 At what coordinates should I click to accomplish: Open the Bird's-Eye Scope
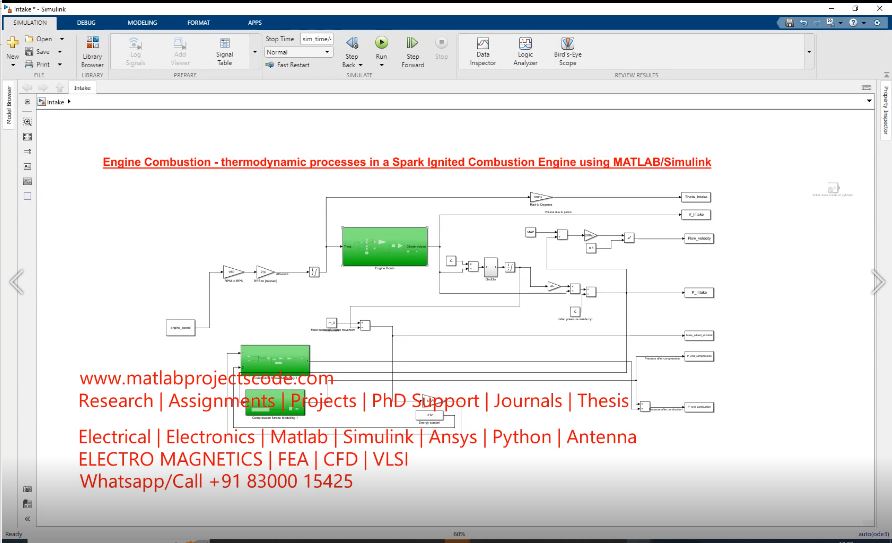coord(567,49)
